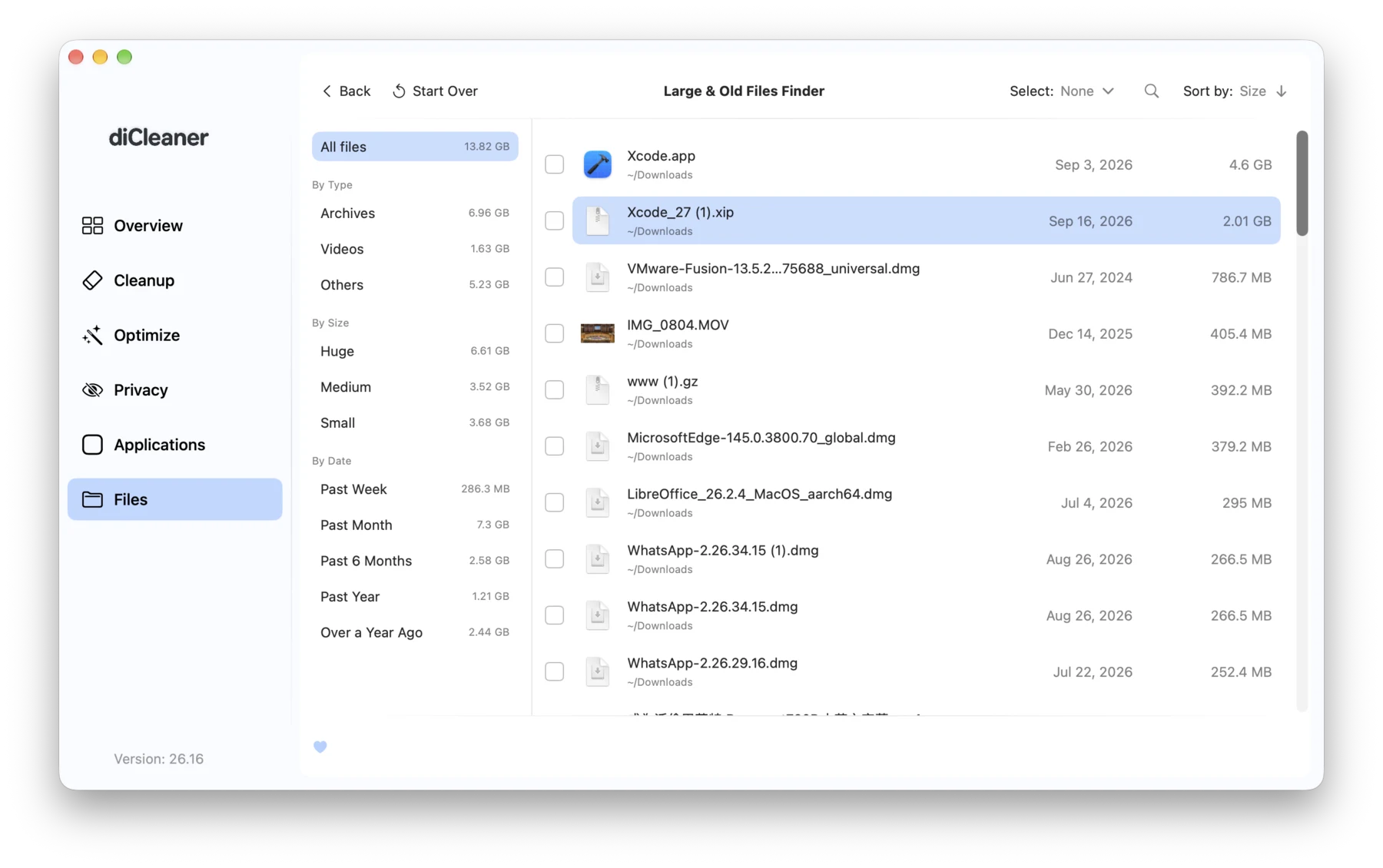Check the Xcode.app checkbox
Screen dimensions: 1383x868
point(554,164)
